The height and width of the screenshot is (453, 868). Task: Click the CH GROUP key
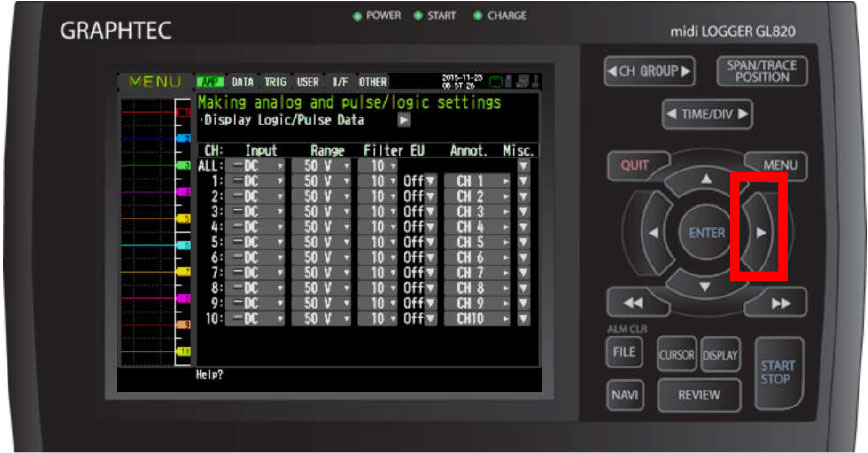649,71
